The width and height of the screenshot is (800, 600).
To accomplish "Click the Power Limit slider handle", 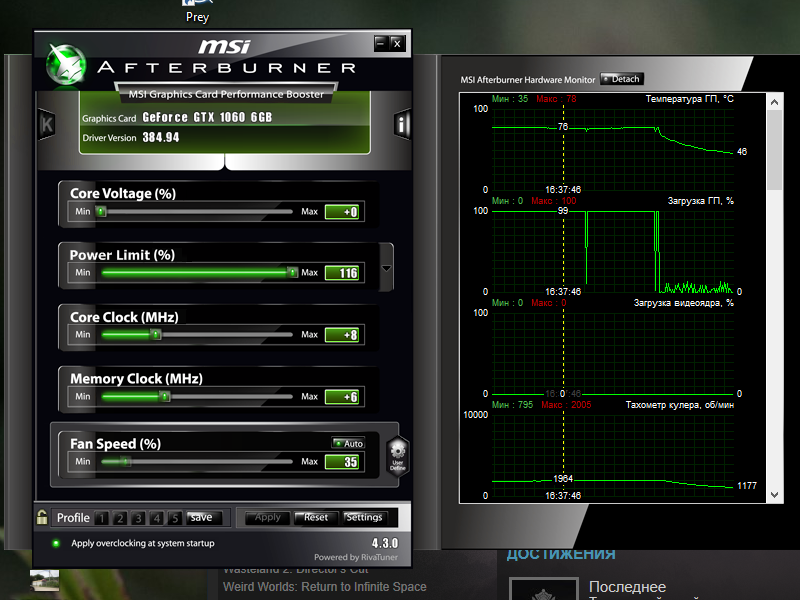I will click(292, 272).
